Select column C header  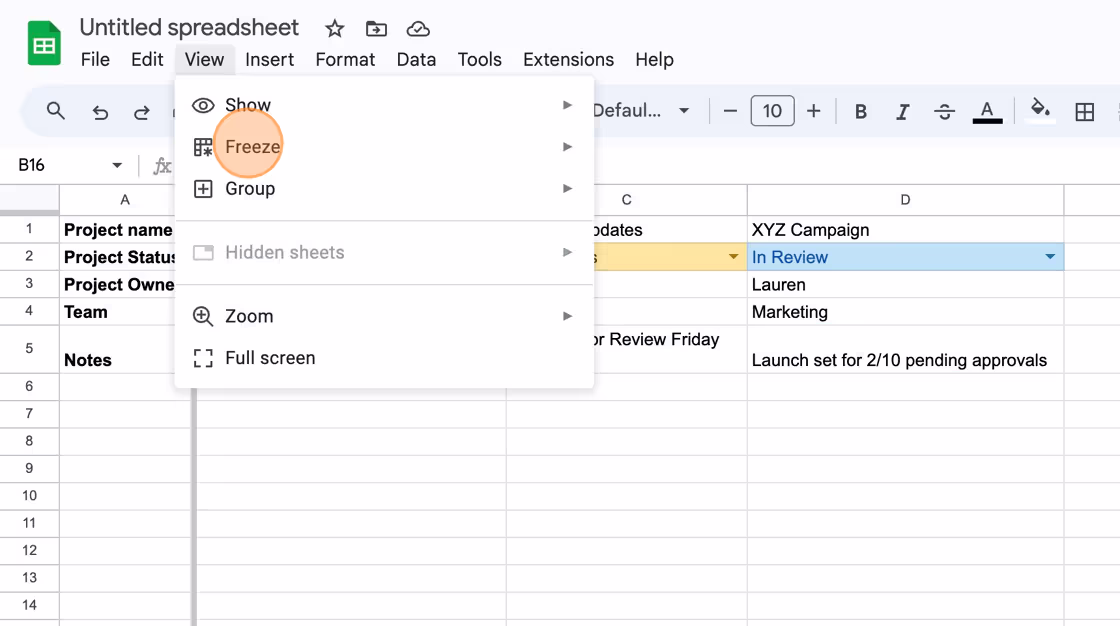pos(626,200)
